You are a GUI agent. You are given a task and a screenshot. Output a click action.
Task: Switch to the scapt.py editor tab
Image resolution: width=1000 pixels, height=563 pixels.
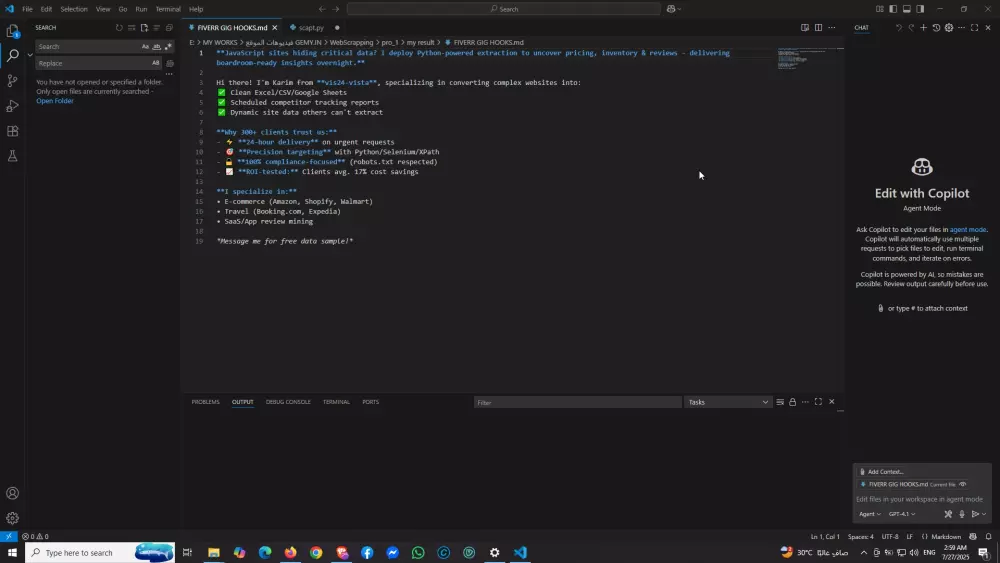point(311,28)
